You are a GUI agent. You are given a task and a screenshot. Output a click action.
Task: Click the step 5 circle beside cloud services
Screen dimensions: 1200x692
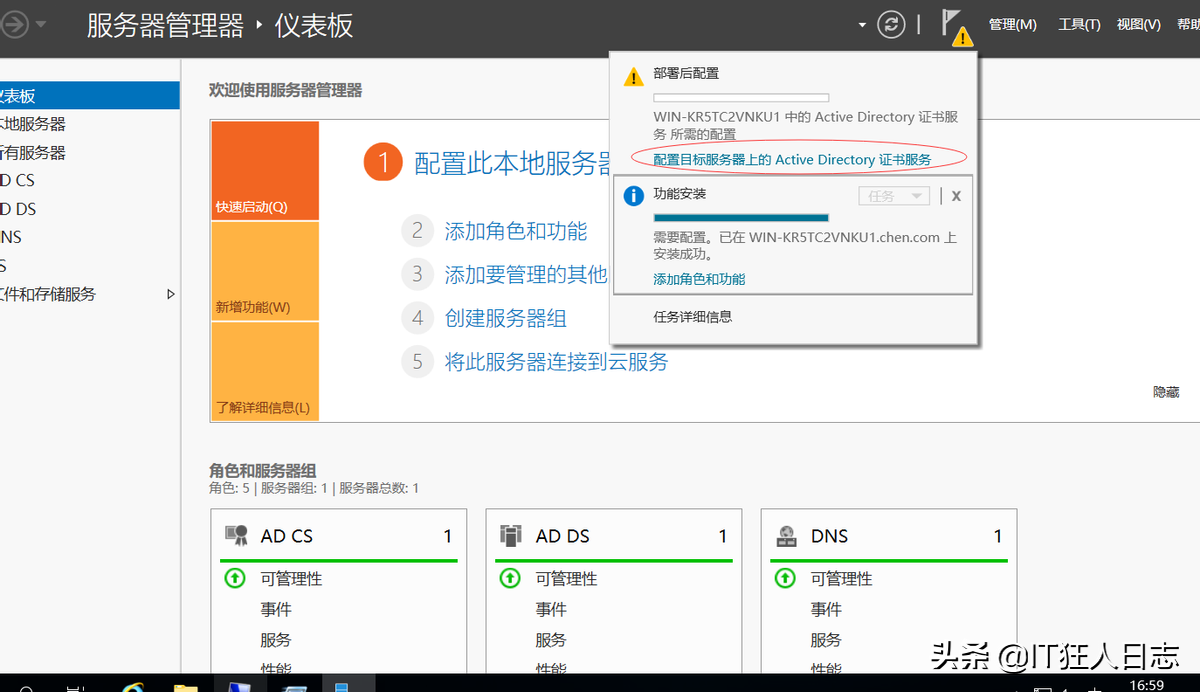tap(417, 362)
